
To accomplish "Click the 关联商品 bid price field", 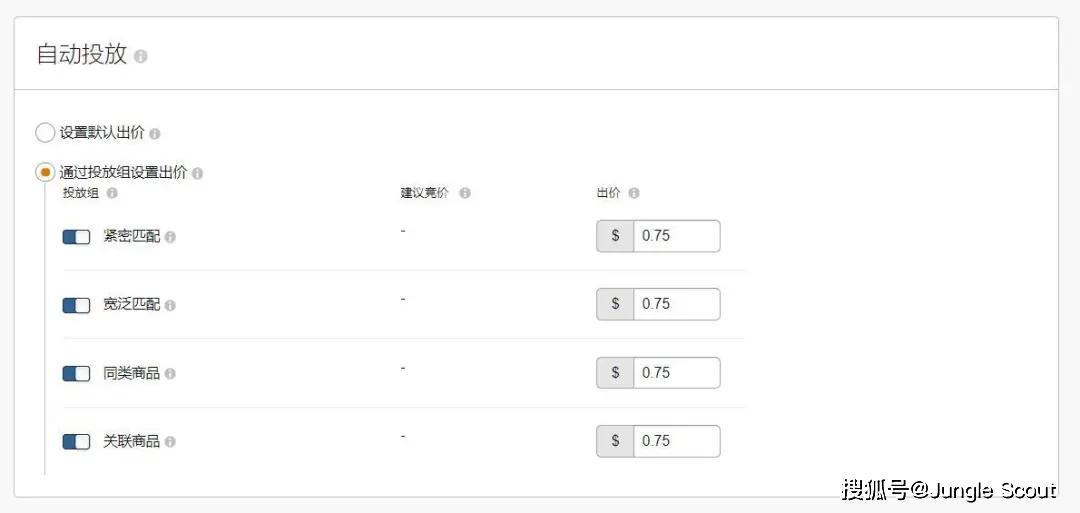I will [x=676, y=441].
